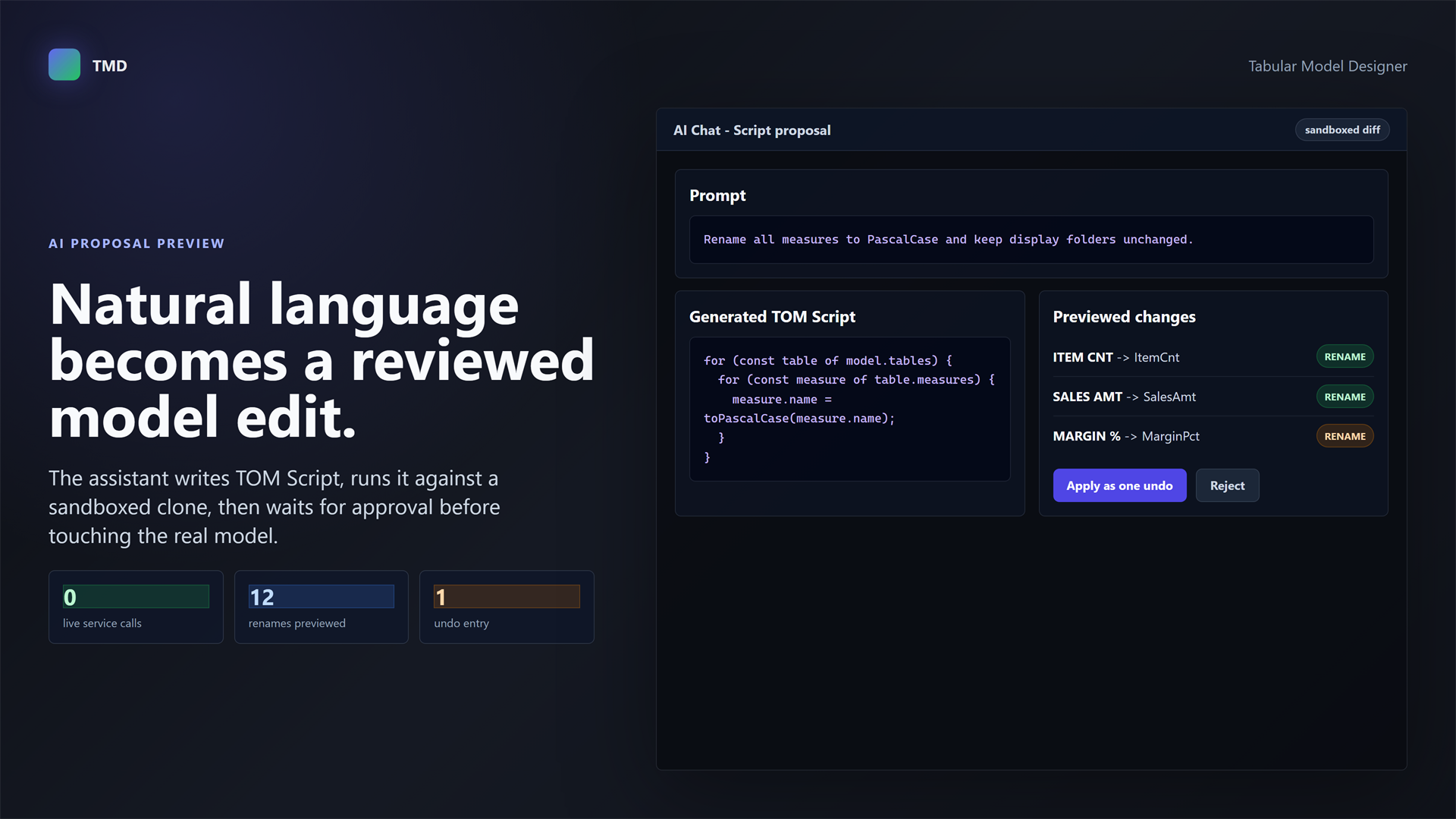Image resolution: width=1456 pixels, height=819 pixels.
Task: Click the TMD brand name
Action: coord(109,66)
